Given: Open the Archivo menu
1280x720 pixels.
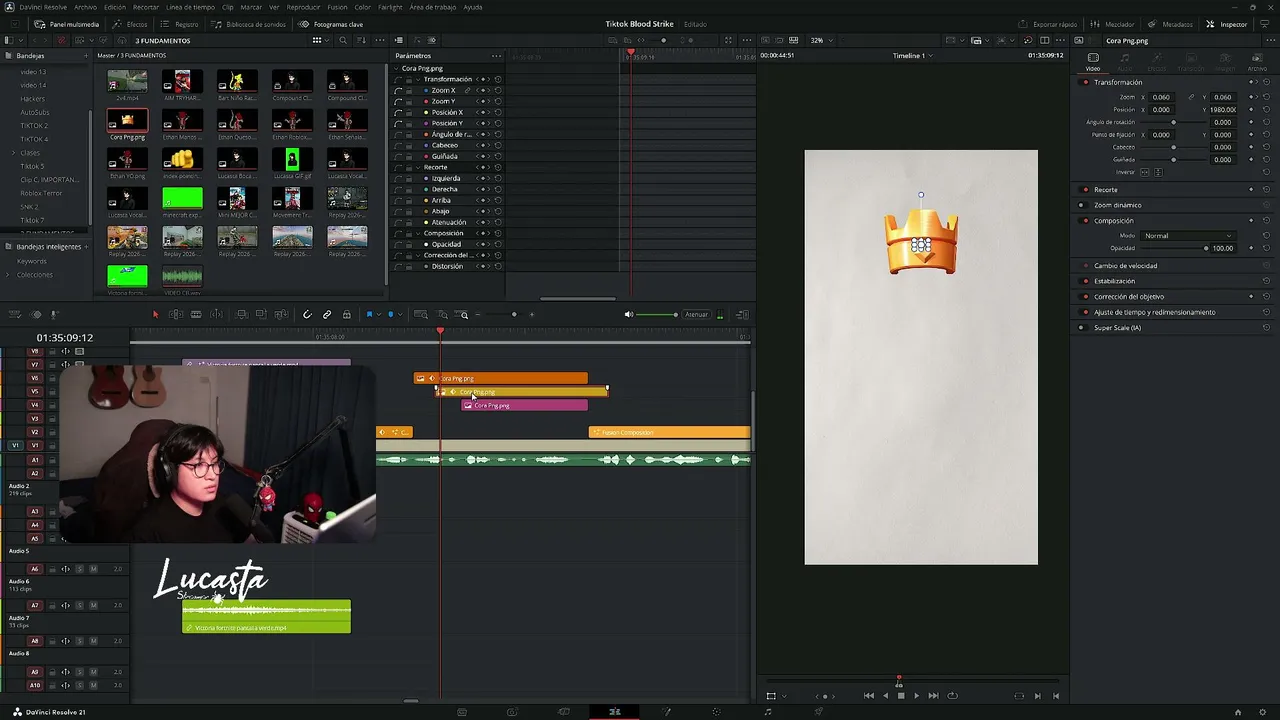Looking at the screenshot, I should (x=86, y=7).
